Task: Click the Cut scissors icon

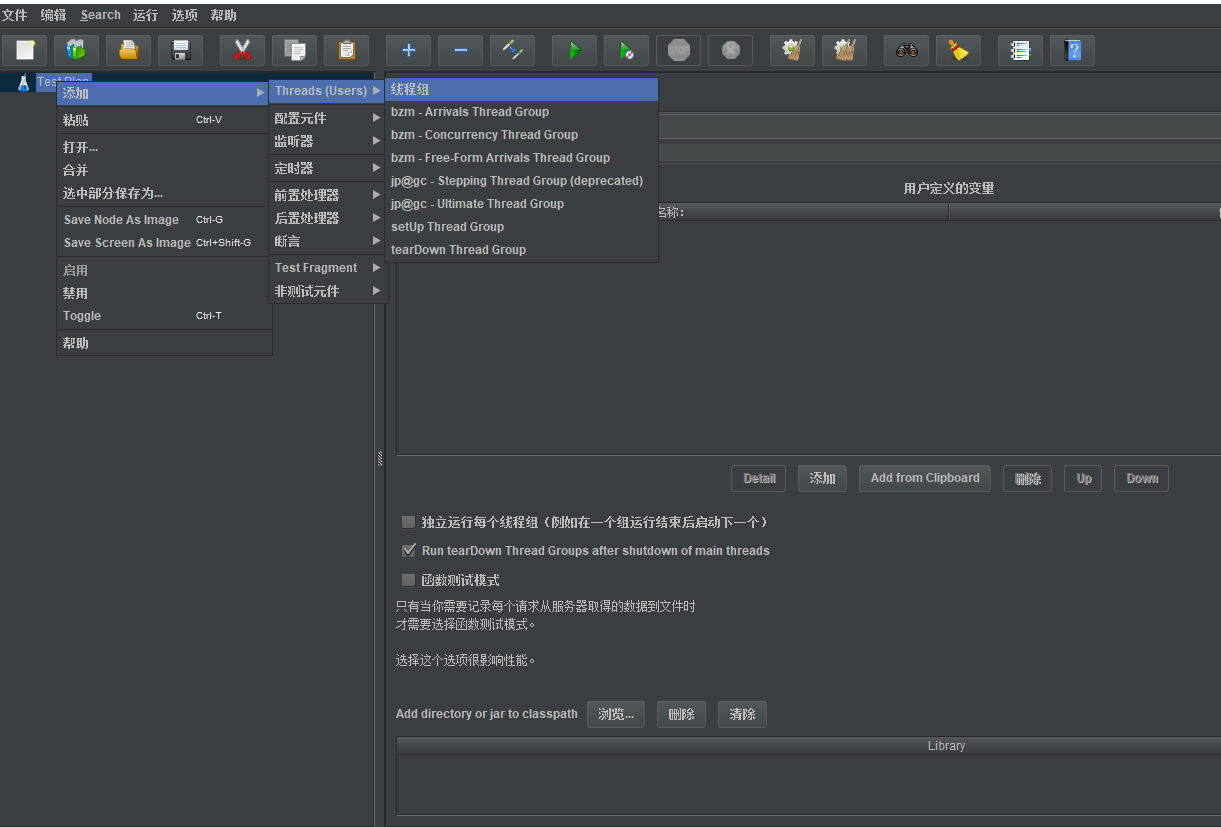Action: (x=242, y=50)
